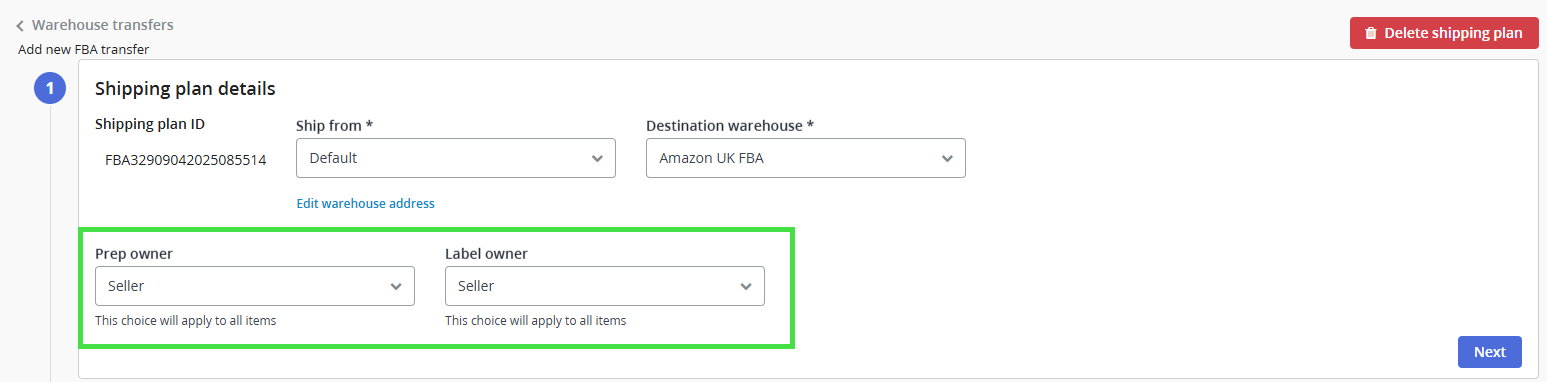The width and height of the screenshot is (1547, 382).
Task: Expand the Label owner Seller dropdown
Action: (x=605, y=286)
